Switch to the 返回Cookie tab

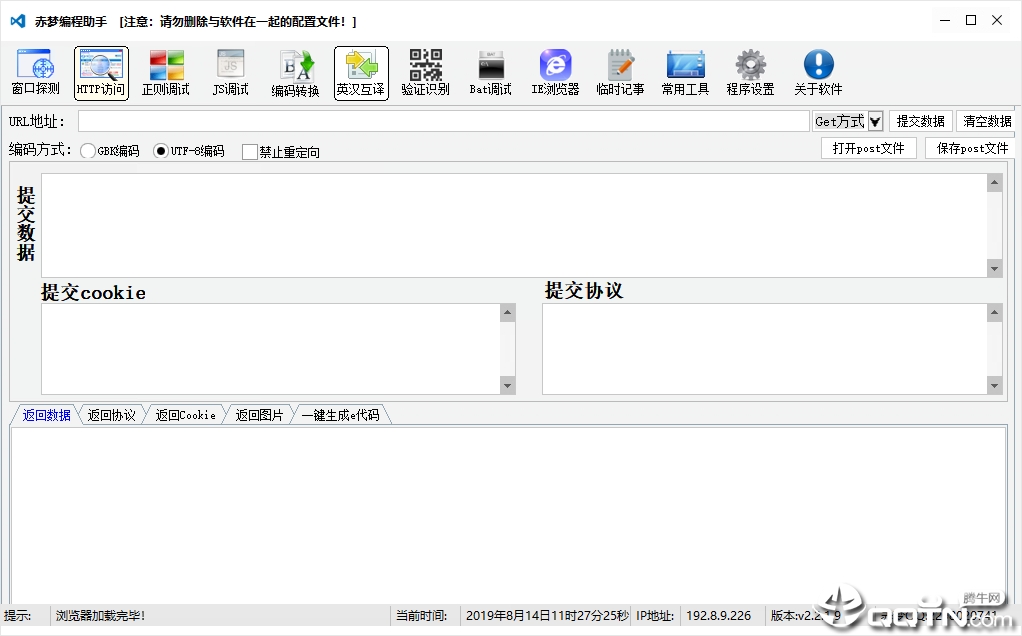click(185, 415)
